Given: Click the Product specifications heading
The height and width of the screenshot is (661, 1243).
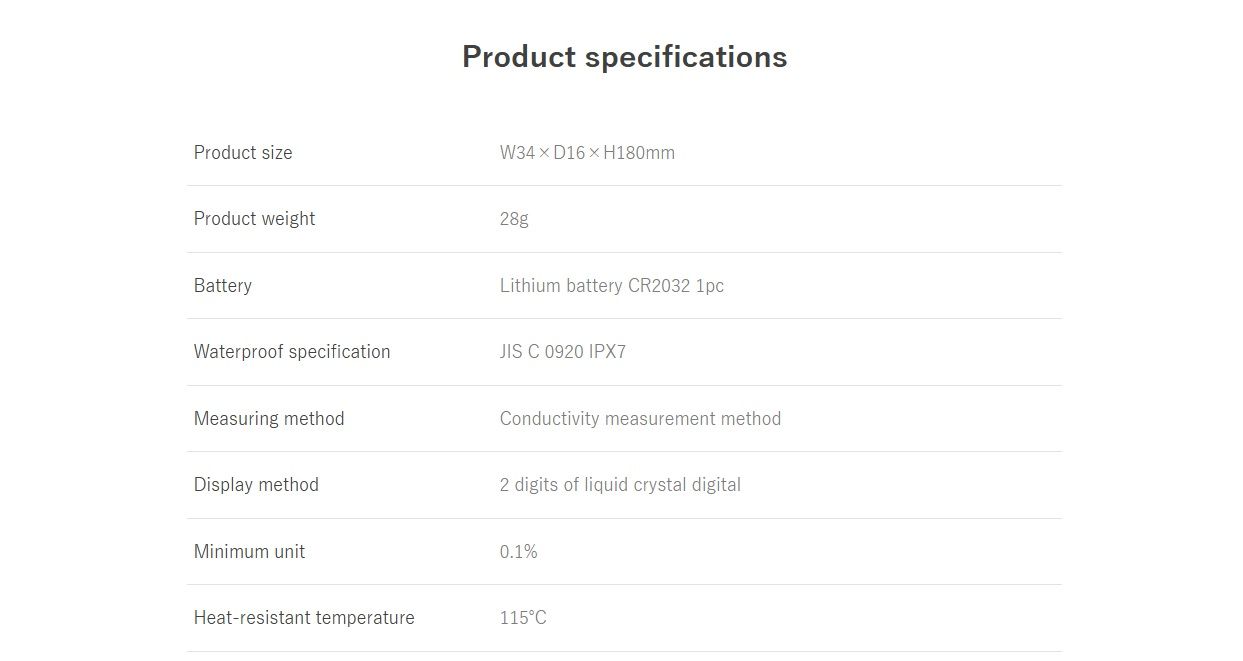Looking at the screenshot, I should (624, 57).
